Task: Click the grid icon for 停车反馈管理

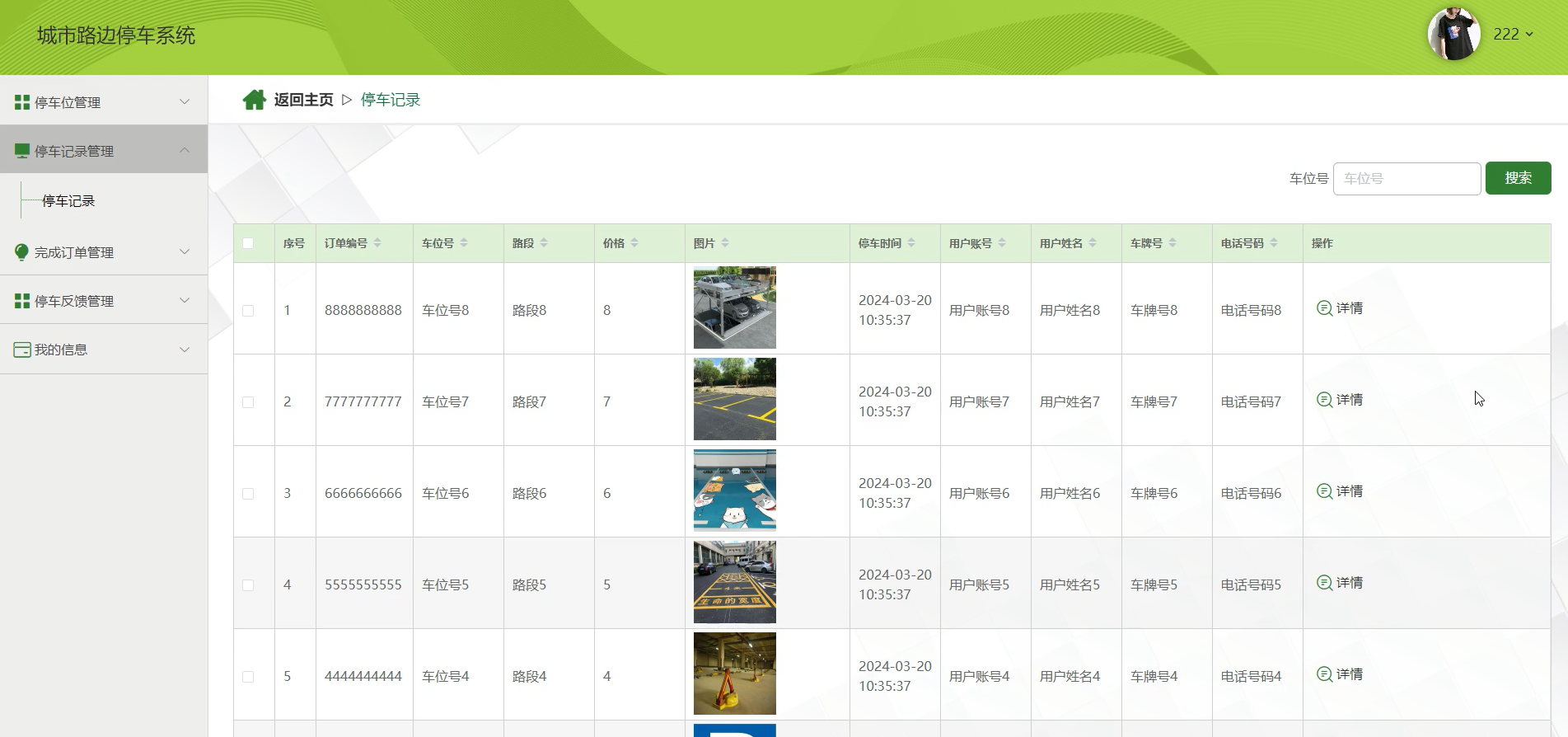Action: (22, 301)
